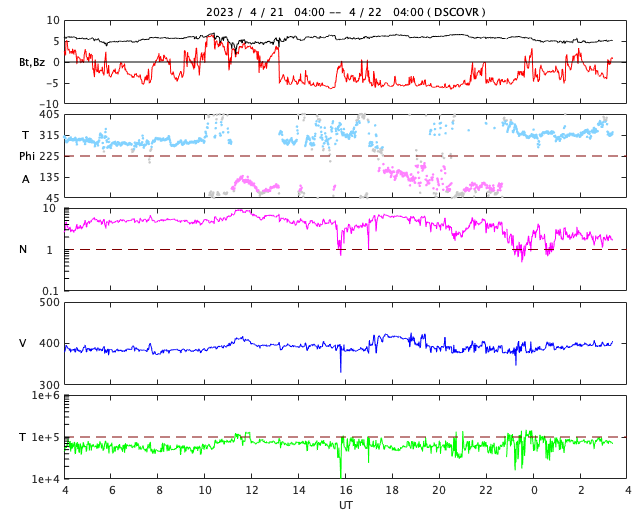Click the '14' hour label on x-axis
The width and height of the screenshot is (640, 512).
299,490
